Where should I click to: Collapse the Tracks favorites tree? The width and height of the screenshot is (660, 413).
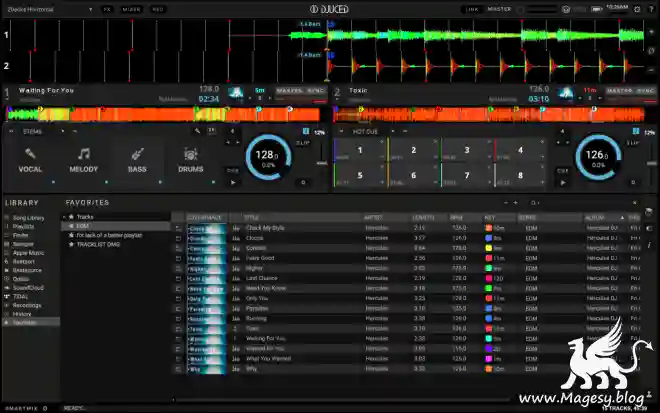[64, 217]
